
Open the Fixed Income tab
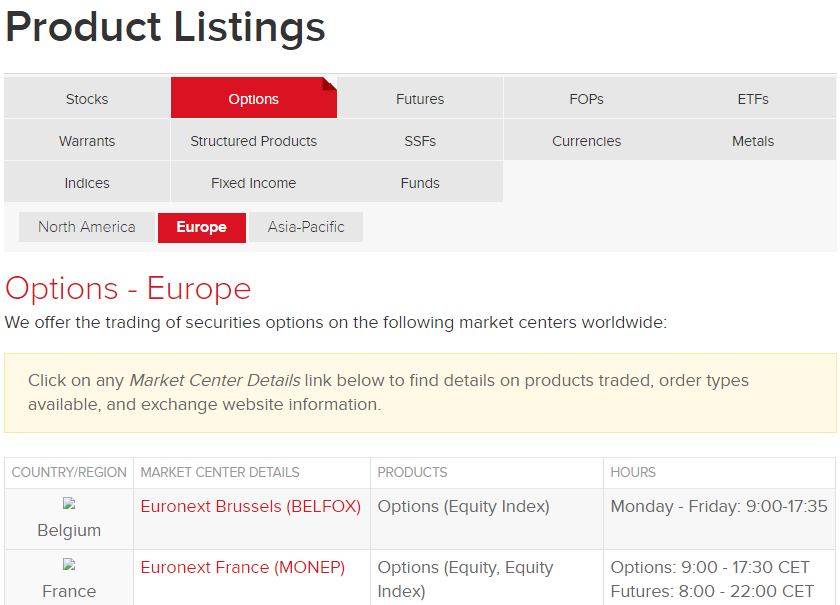click(253, 183)
